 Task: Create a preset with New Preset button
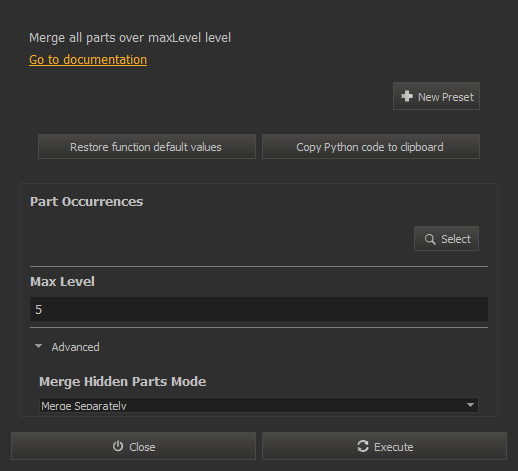point(436,96)
